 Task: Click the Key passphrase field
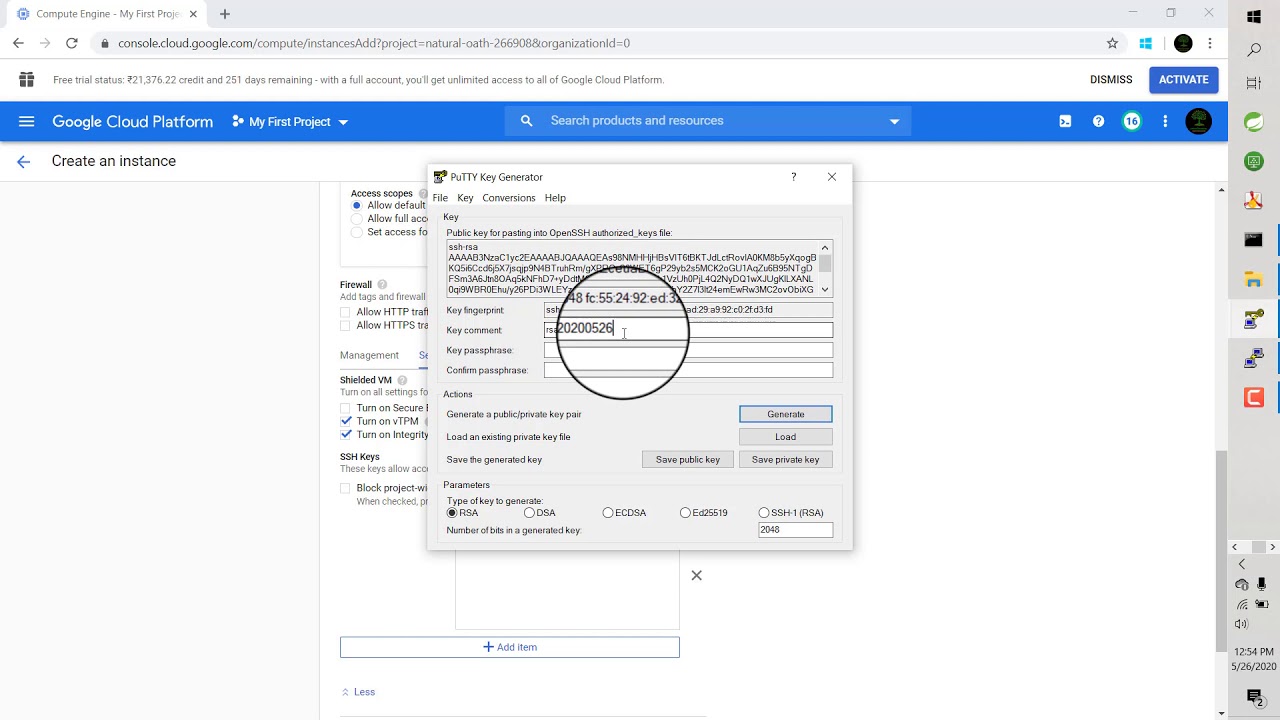click(688, 350)
